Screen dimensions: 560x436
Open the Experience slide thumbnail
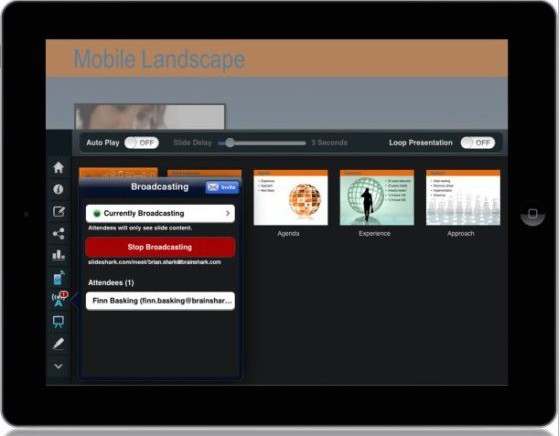point(377,198)
